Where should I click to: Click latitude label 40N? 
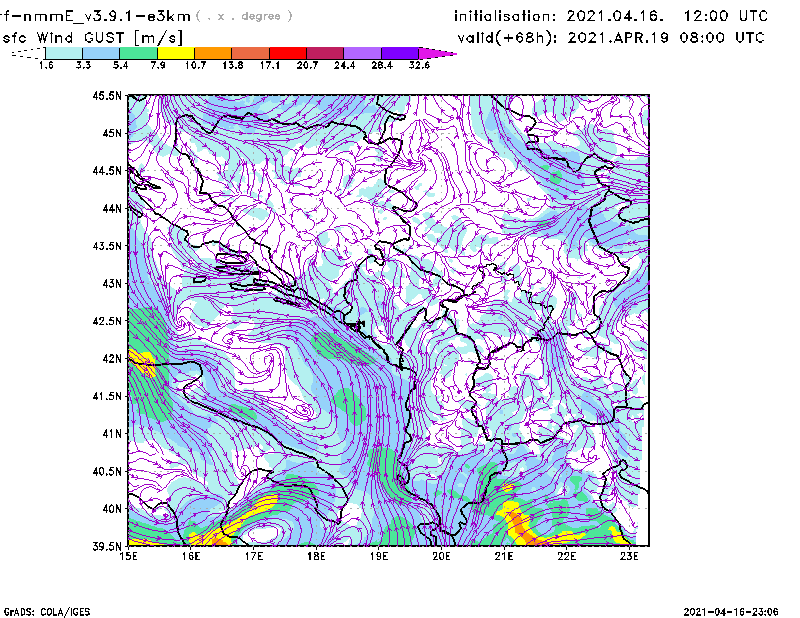[112, 509]
